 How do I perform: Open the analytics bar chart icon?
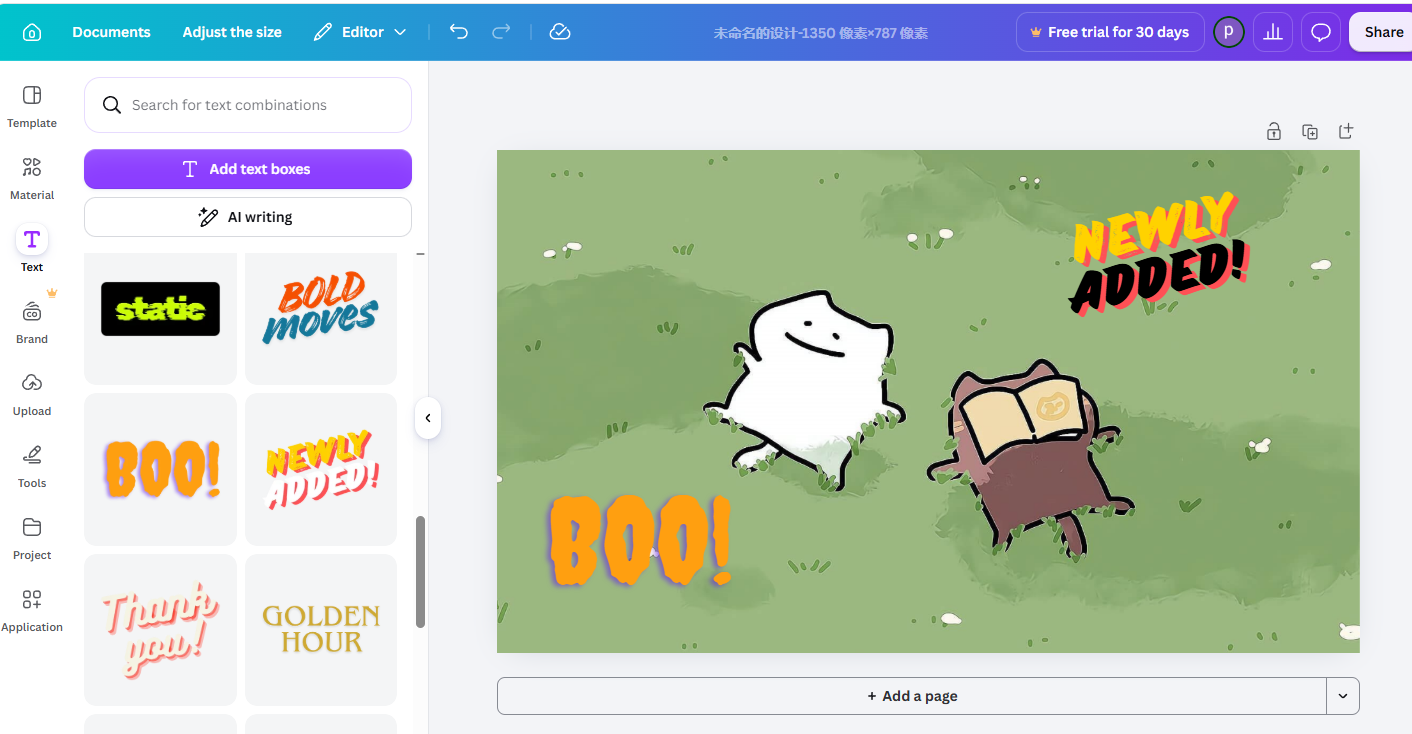click(1273, 32)
